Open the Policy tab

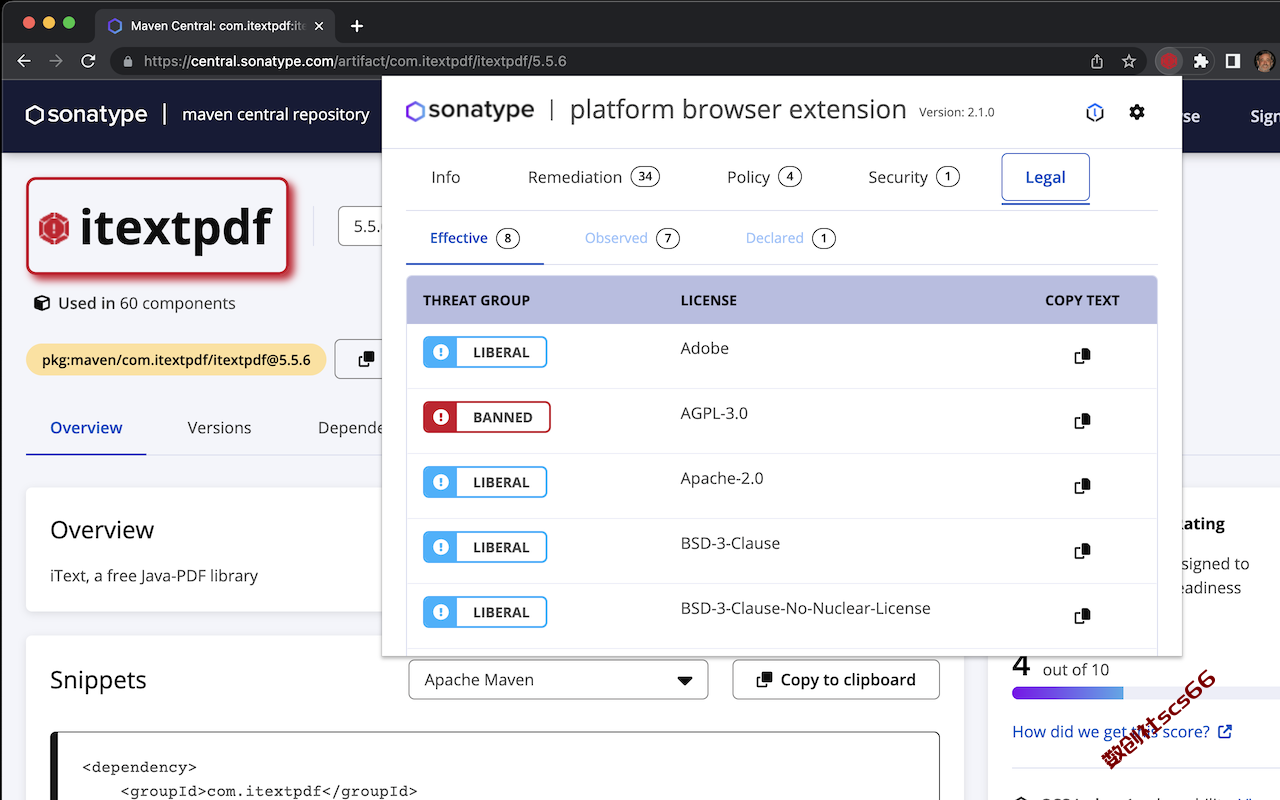(x=764, y=177)
